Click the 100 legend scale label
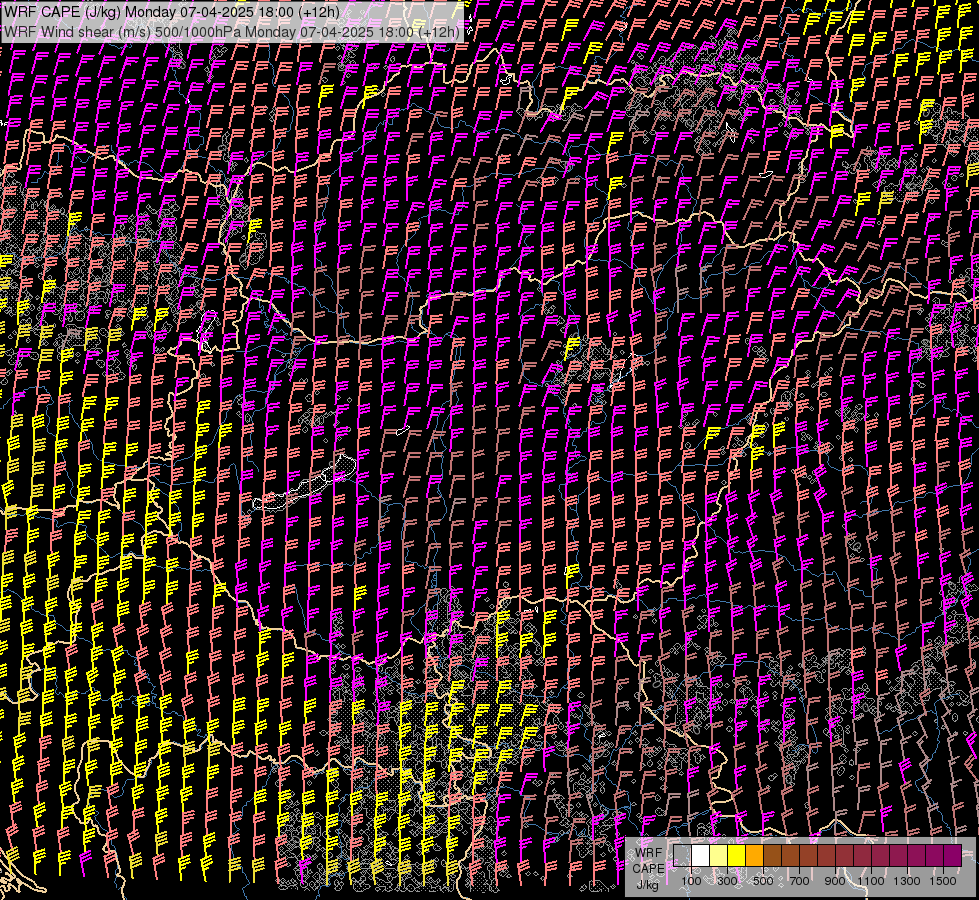Image resolution: width=979 pixels, height=900 pixels. coord(691,881)
